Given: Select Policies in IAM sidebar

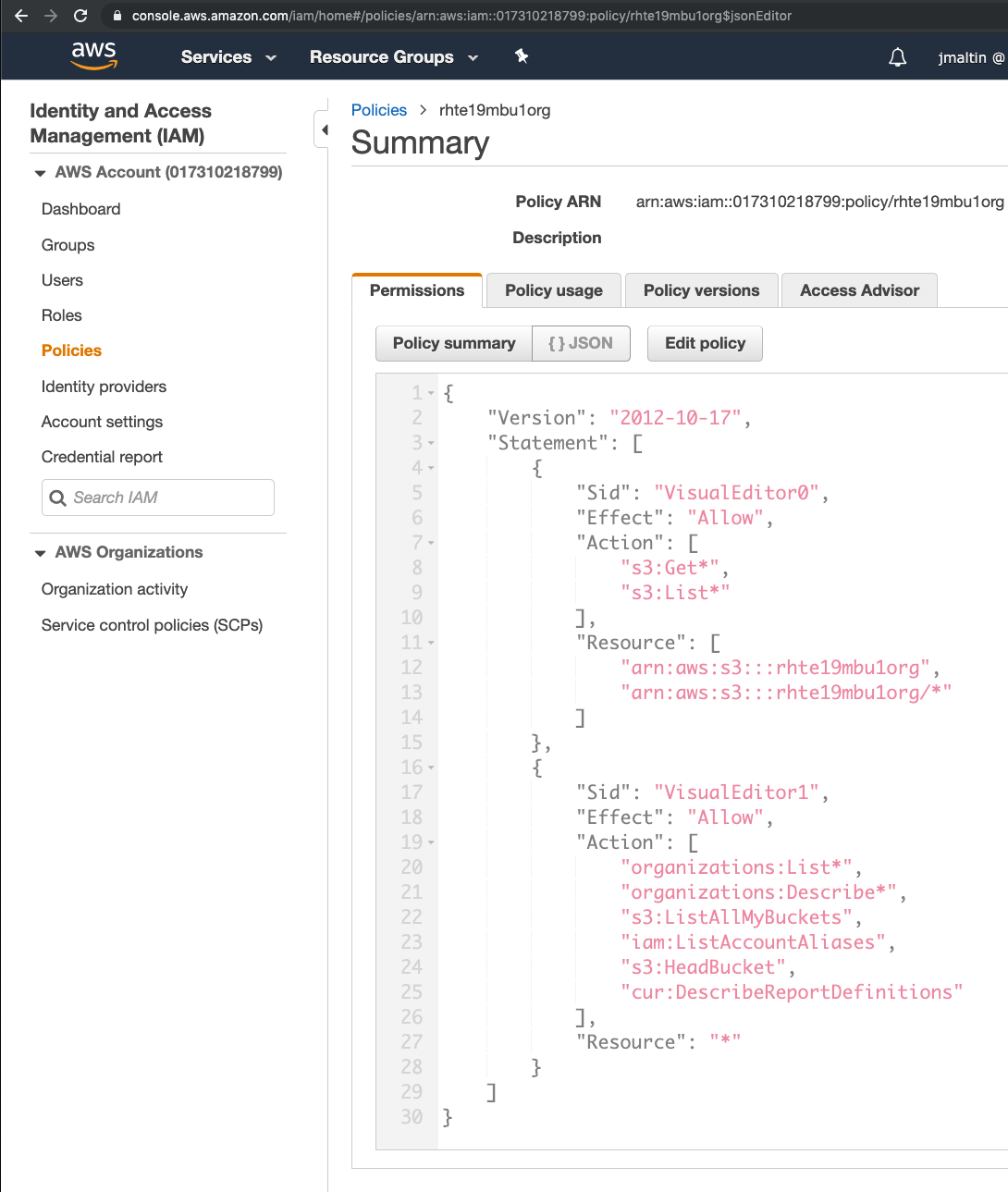Looking at the screenshot, I should [x=71, y=350].
